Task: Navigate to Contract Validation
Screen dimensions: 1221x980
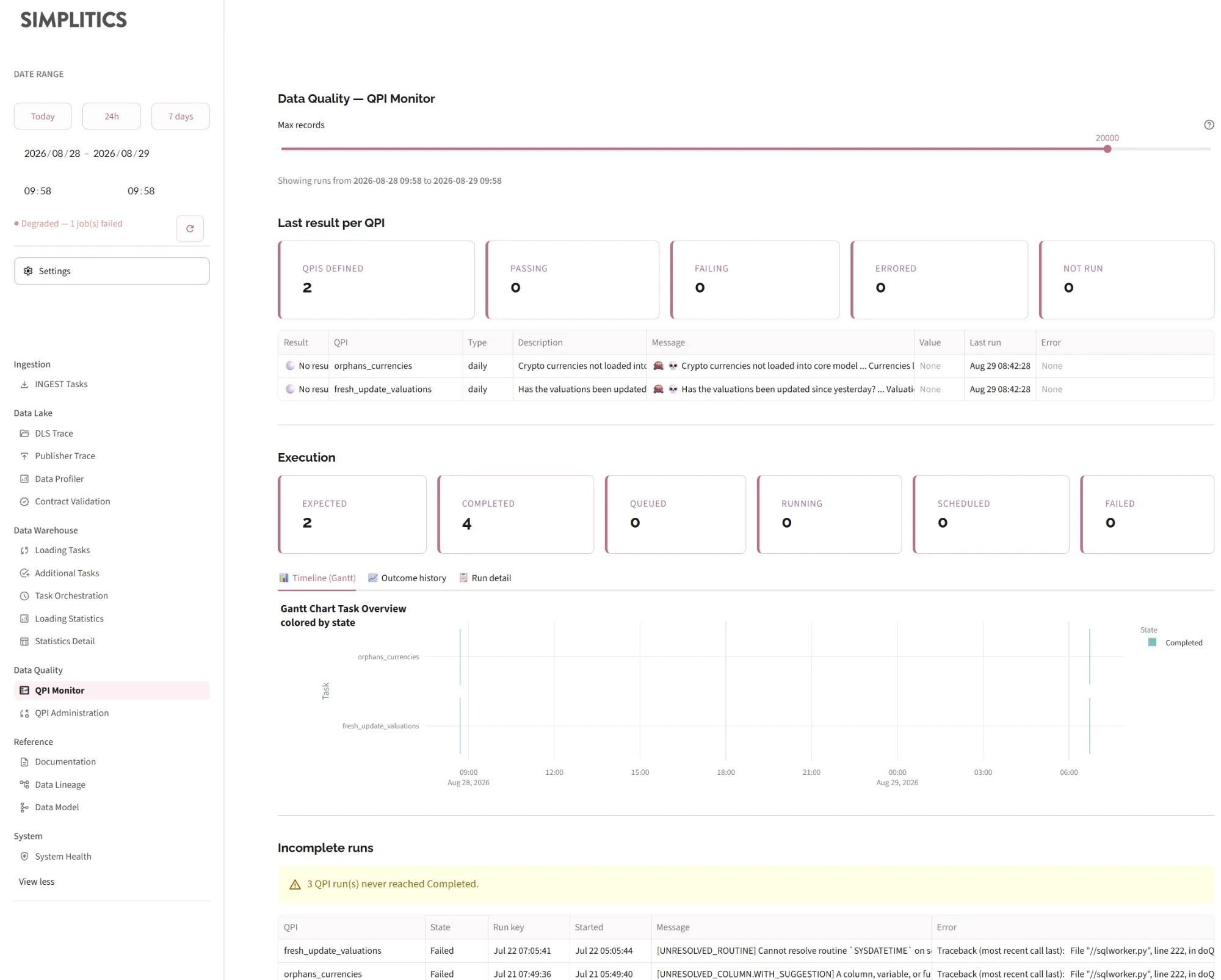Action: pyautogui.click(x=72, y=501)
